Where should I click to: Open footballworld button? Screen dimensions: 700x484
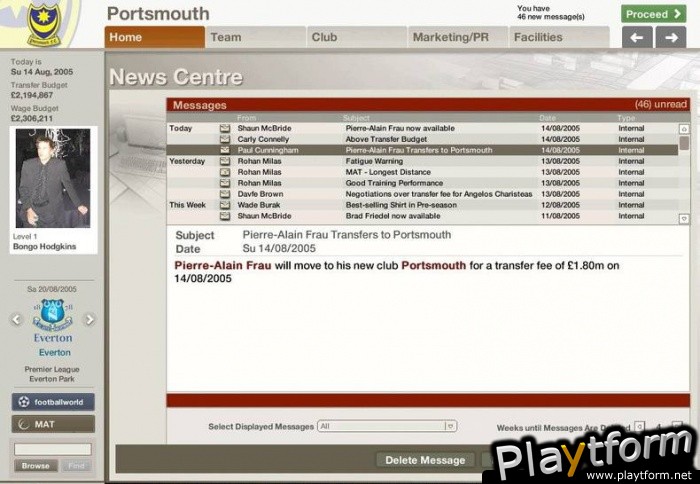click(x=53, y=402)
